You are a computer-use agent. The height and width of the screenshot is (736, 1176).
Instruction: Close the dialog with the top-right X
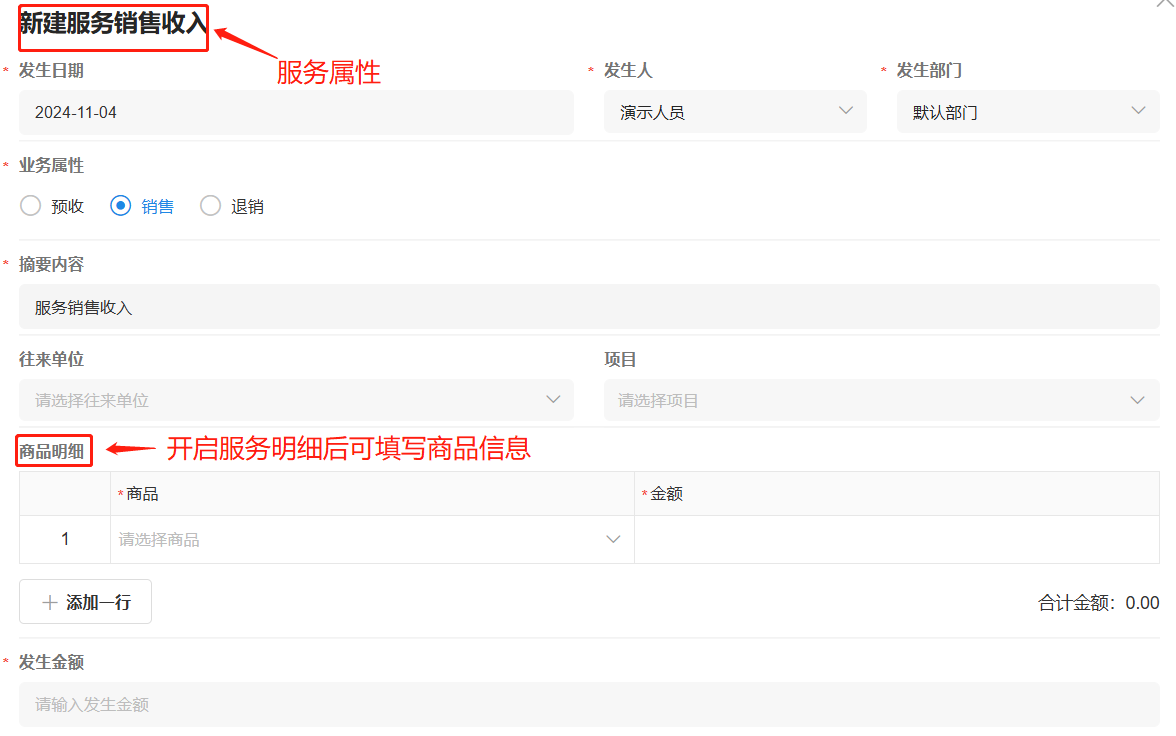click(1164, 4)
